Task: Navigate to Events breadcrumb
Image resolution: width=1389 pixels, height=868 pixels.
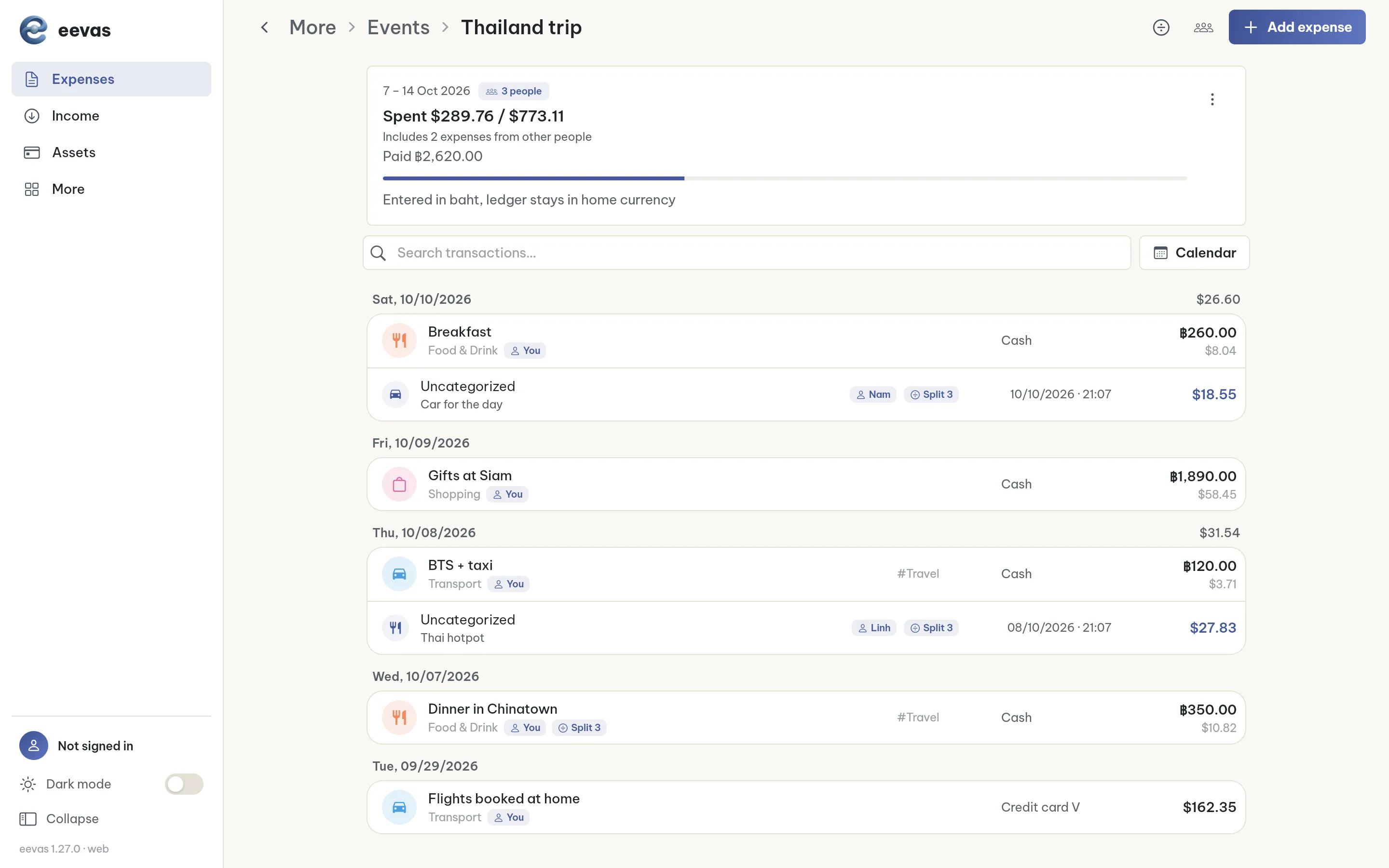Action: pyautogui.click(x=398, y=27)
